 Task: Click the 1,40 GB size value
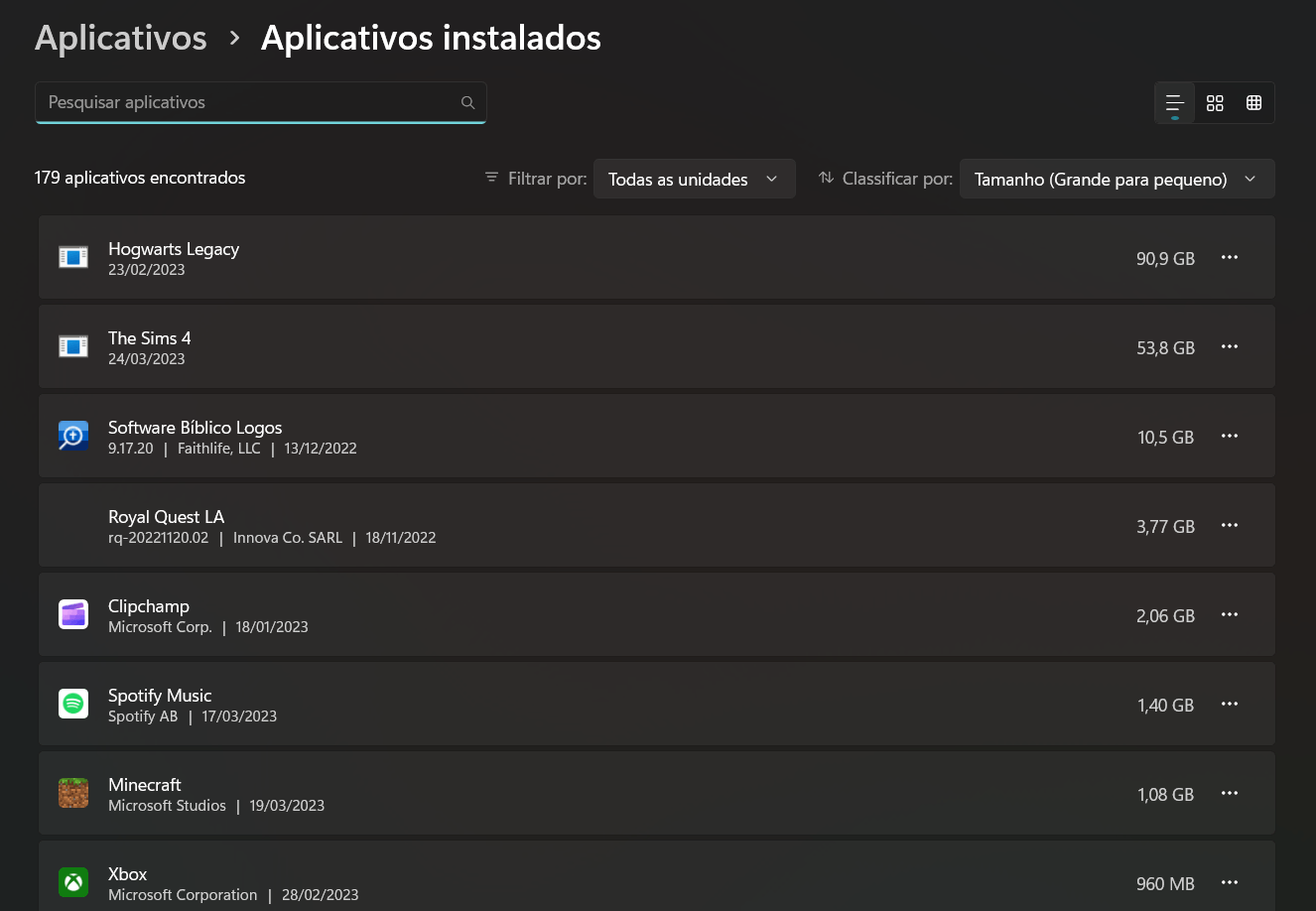click(x=1165, y=706)
